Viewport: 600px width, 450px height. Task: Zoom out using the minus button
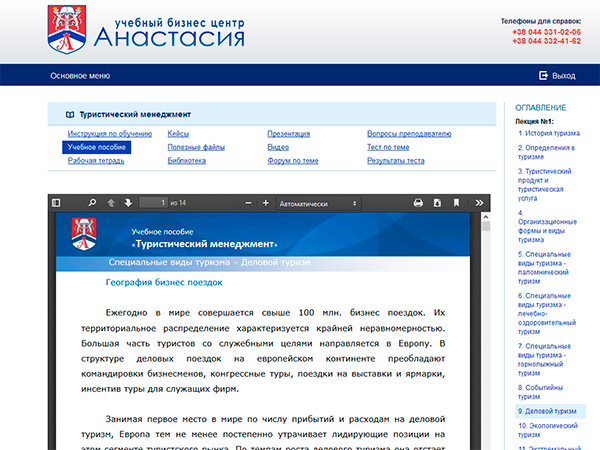(x=246, y=203)
